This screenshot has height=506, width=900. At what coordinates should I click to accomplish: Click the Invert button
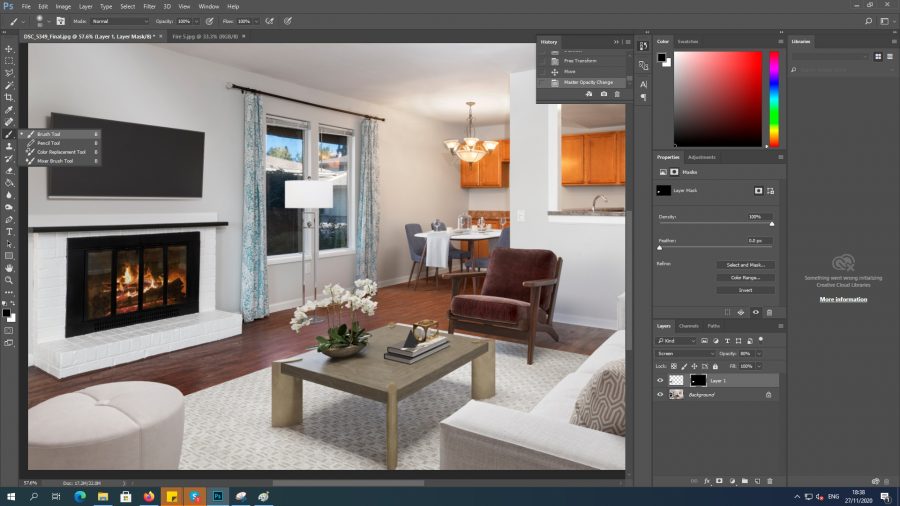pos(745,290)
